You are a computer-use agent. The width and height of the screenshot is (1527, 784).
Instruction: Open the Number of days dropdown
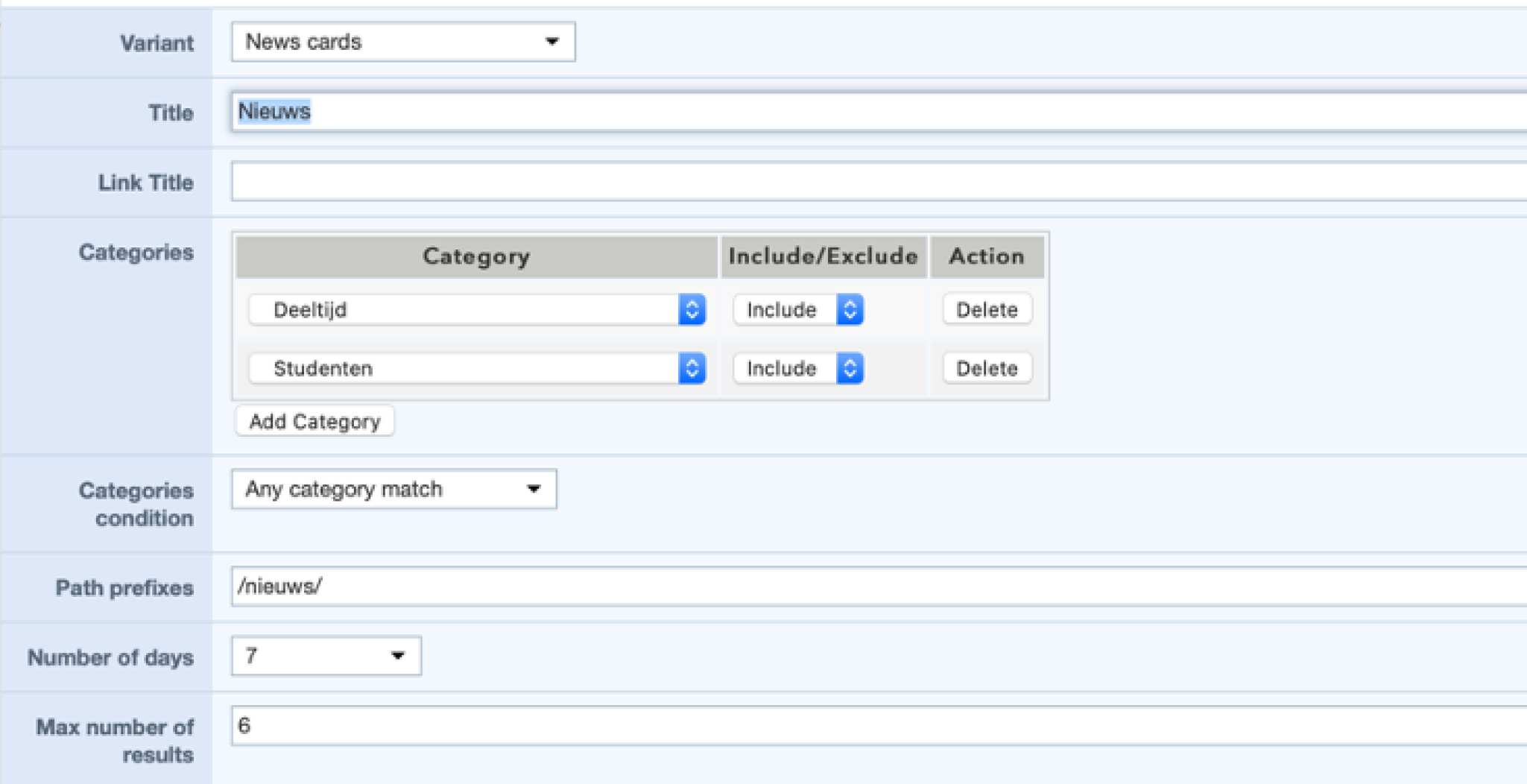point(326,656)
